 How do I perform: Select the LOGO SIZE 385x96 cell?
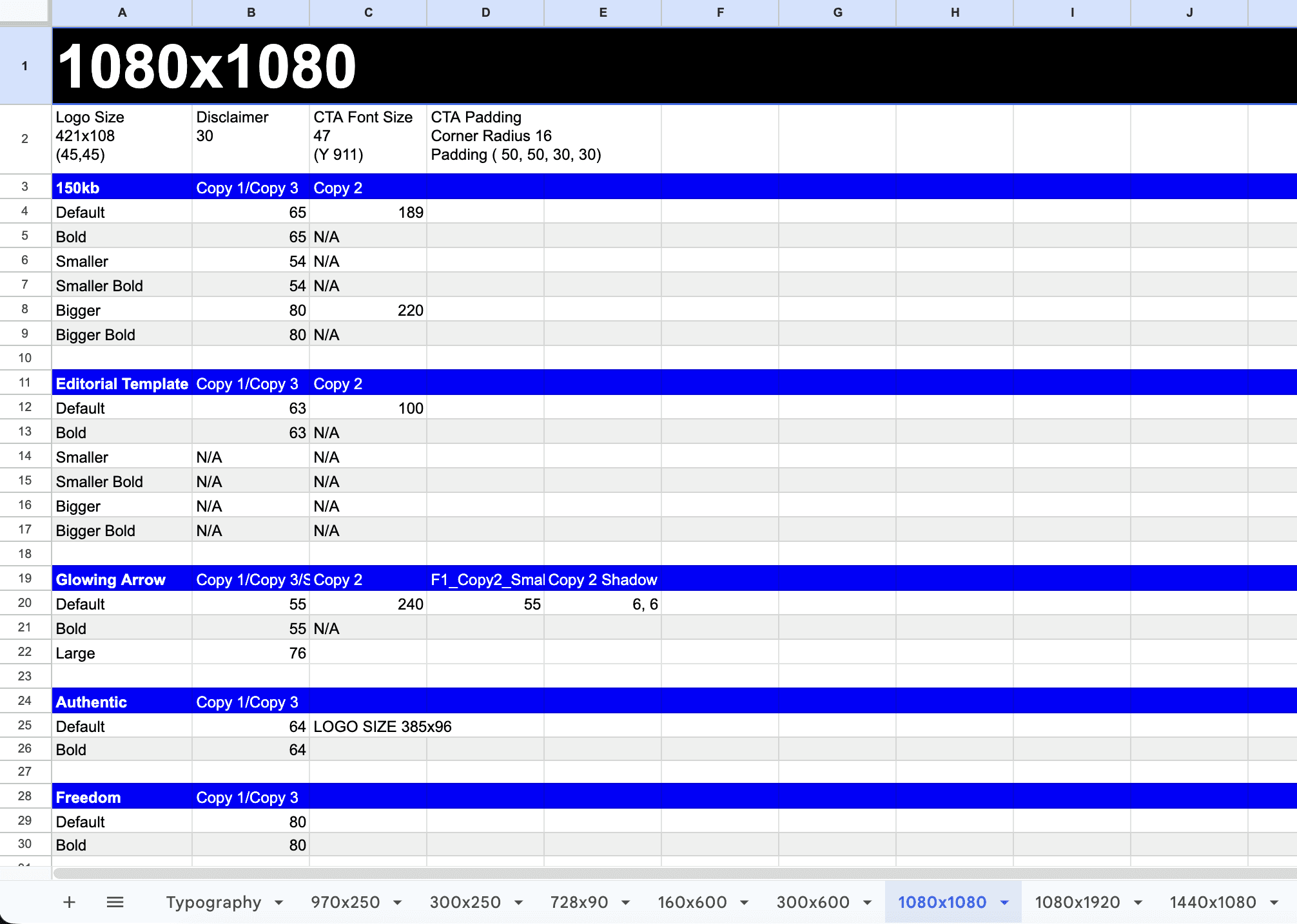coord(367,726)
